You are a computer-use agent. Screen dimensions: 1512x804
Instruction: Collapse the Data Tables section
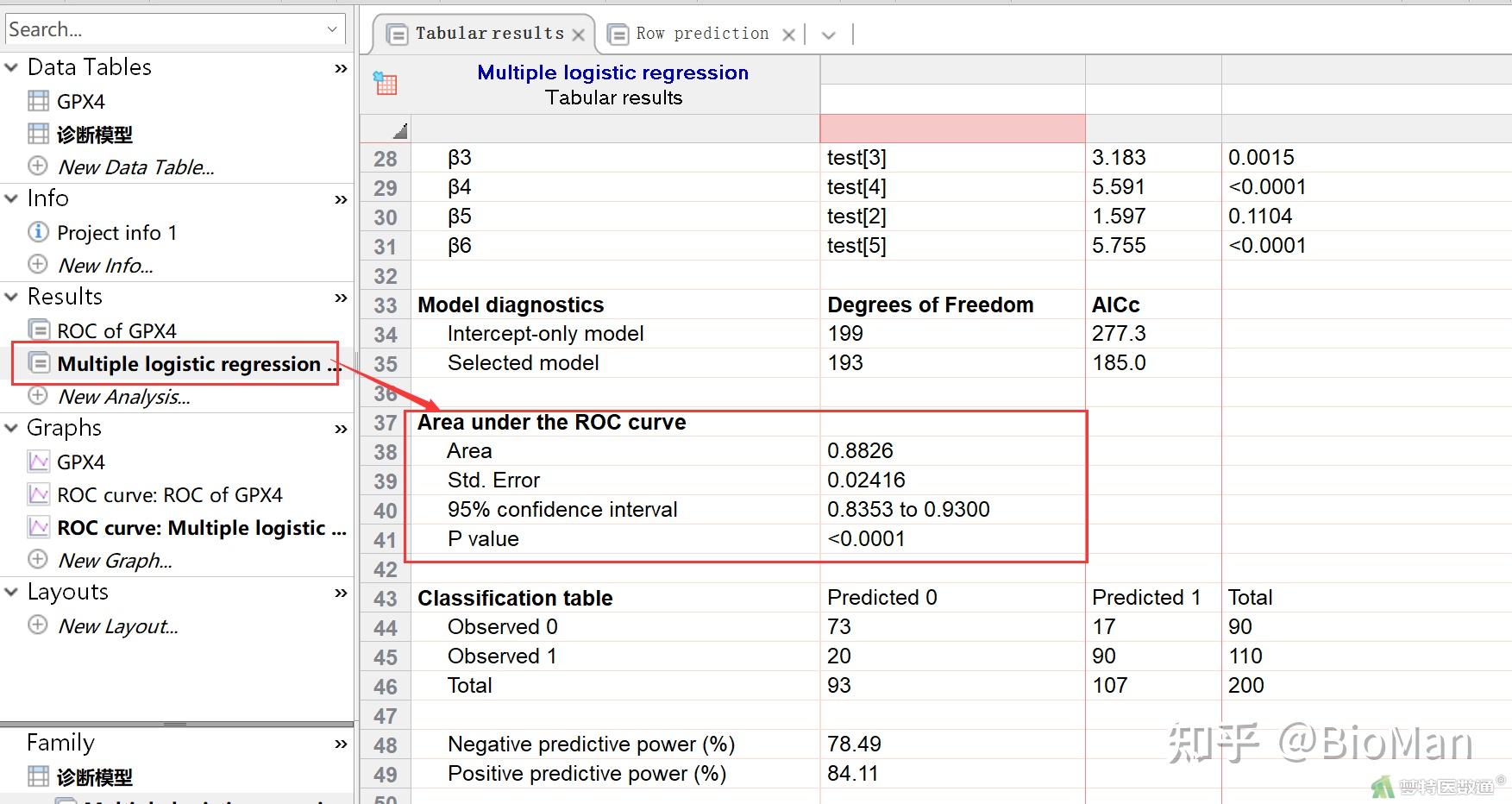tap(12, 67)
